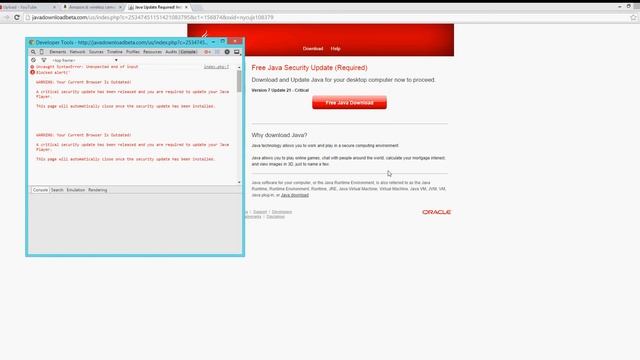The width and height of the screenshot is (640, 360).
Task: Open the top frame selector dropdown
Action: coord(84,60)
